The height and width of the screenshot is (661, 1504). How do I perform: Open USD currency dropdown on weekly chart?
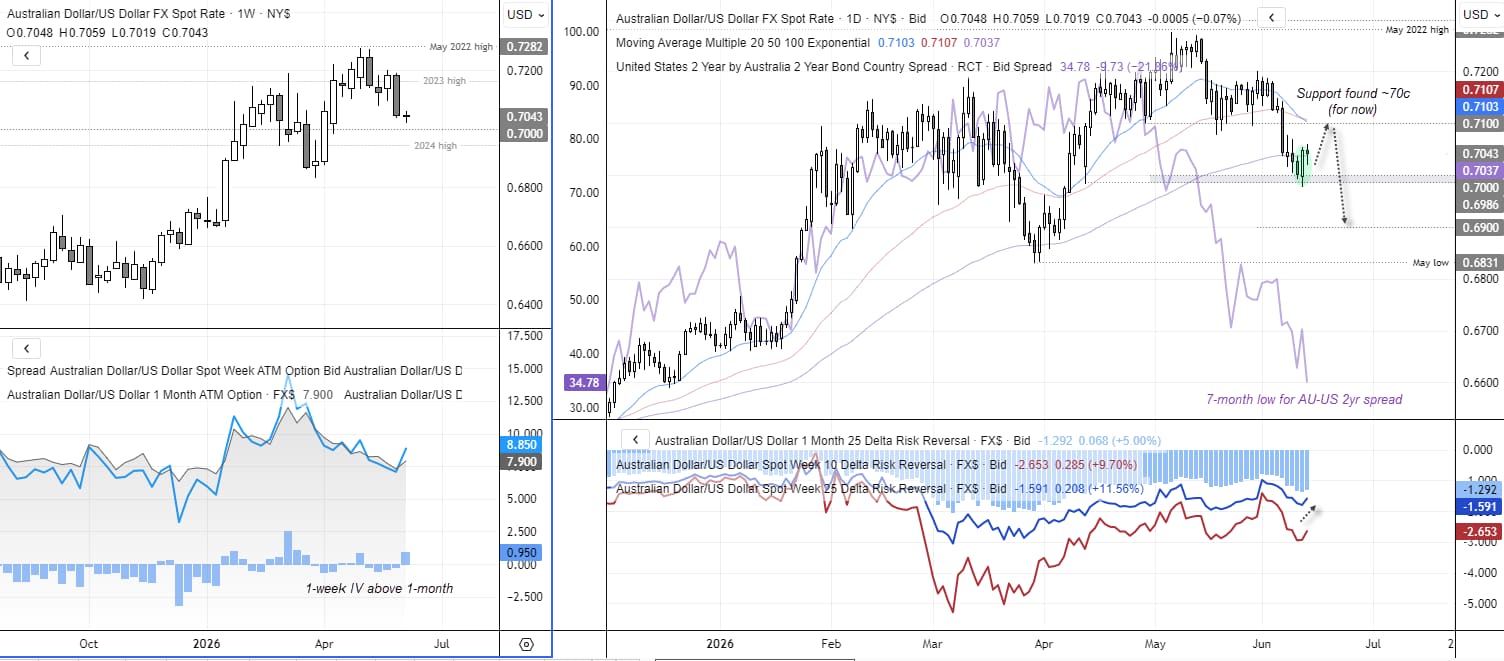(x=526, y=15)
